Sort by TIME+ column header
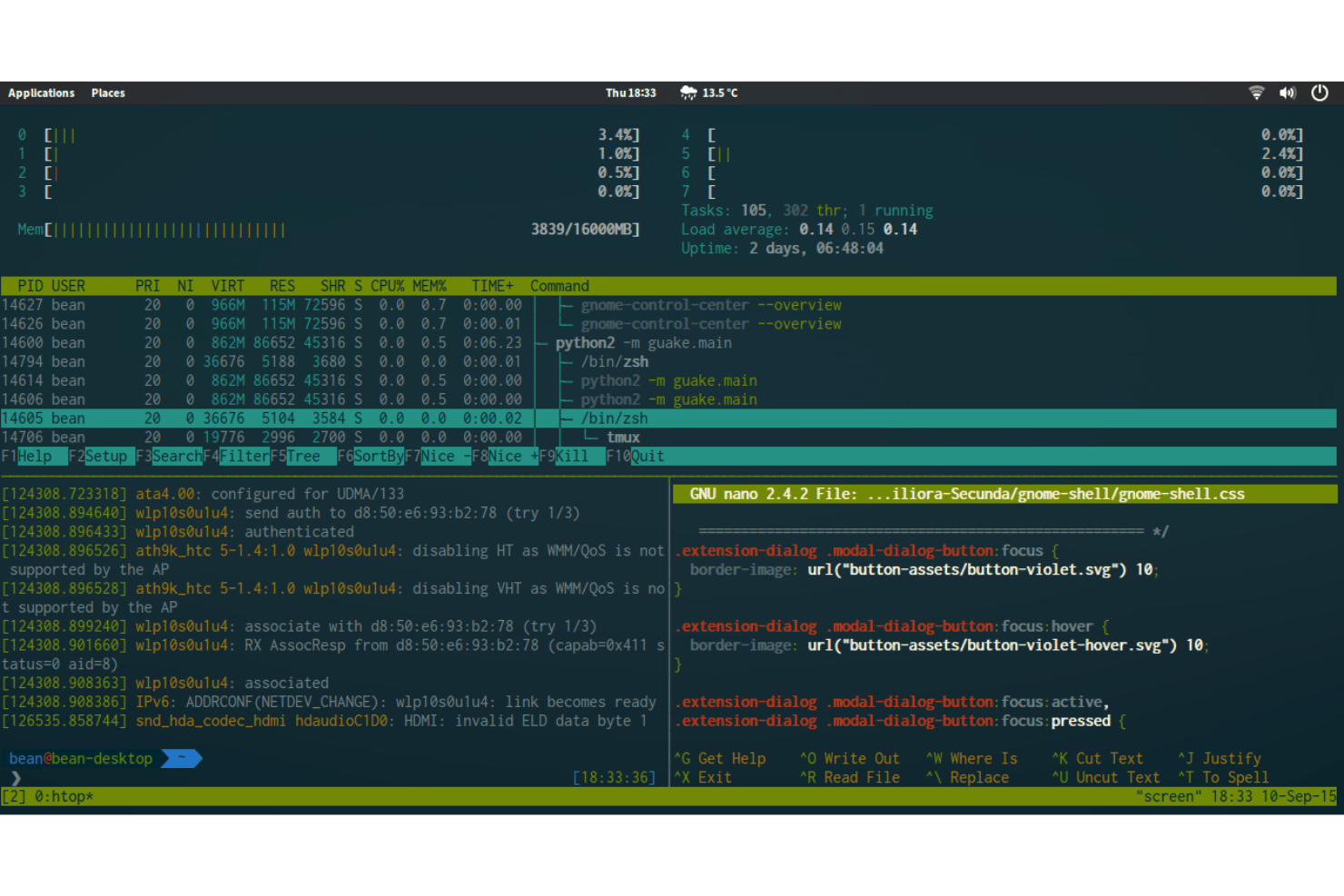The height and width of the screenshot is (896, 1344). (x=492, y=286)
